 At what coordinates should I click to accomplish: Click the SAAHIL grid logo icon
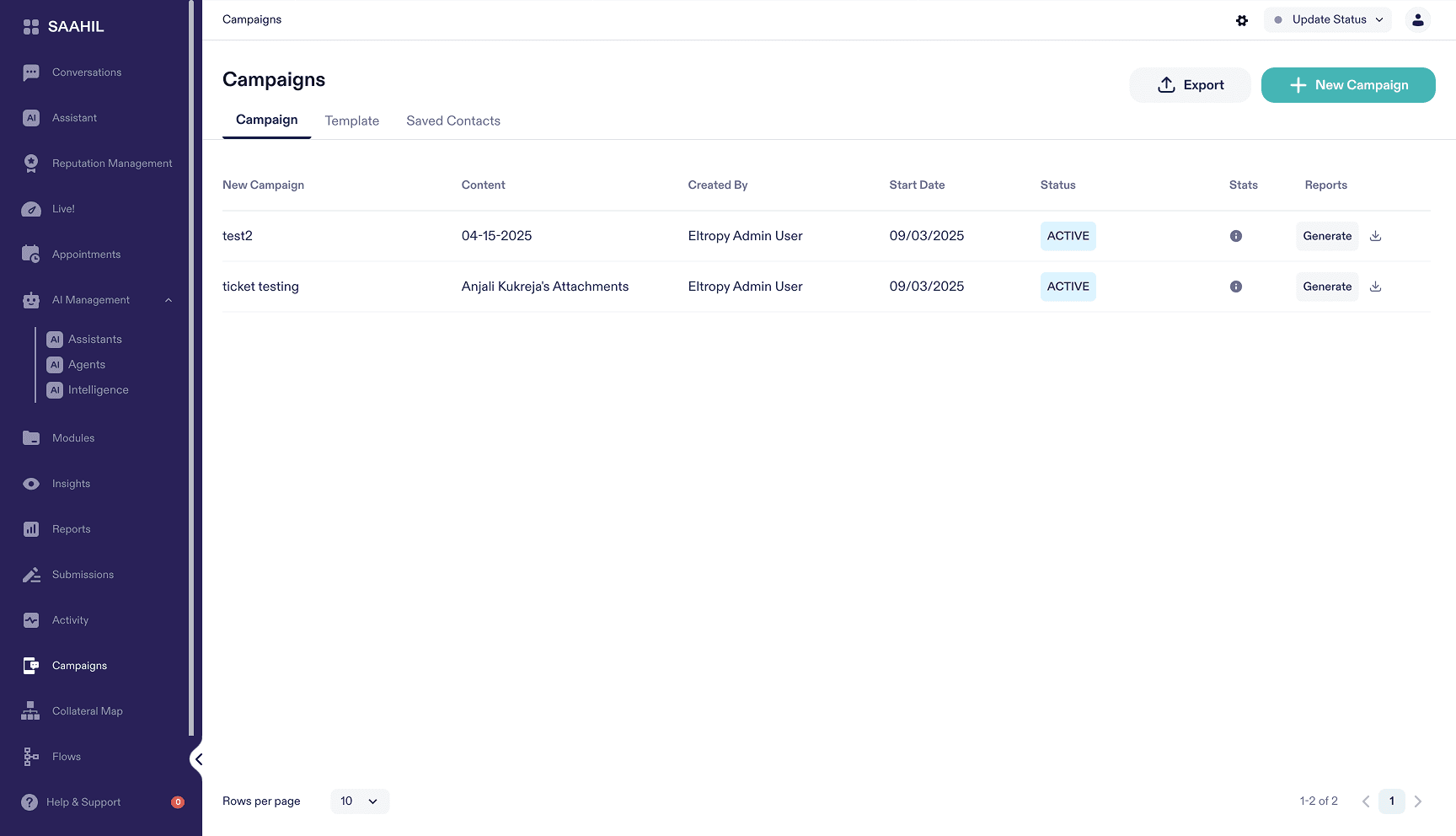31,27
